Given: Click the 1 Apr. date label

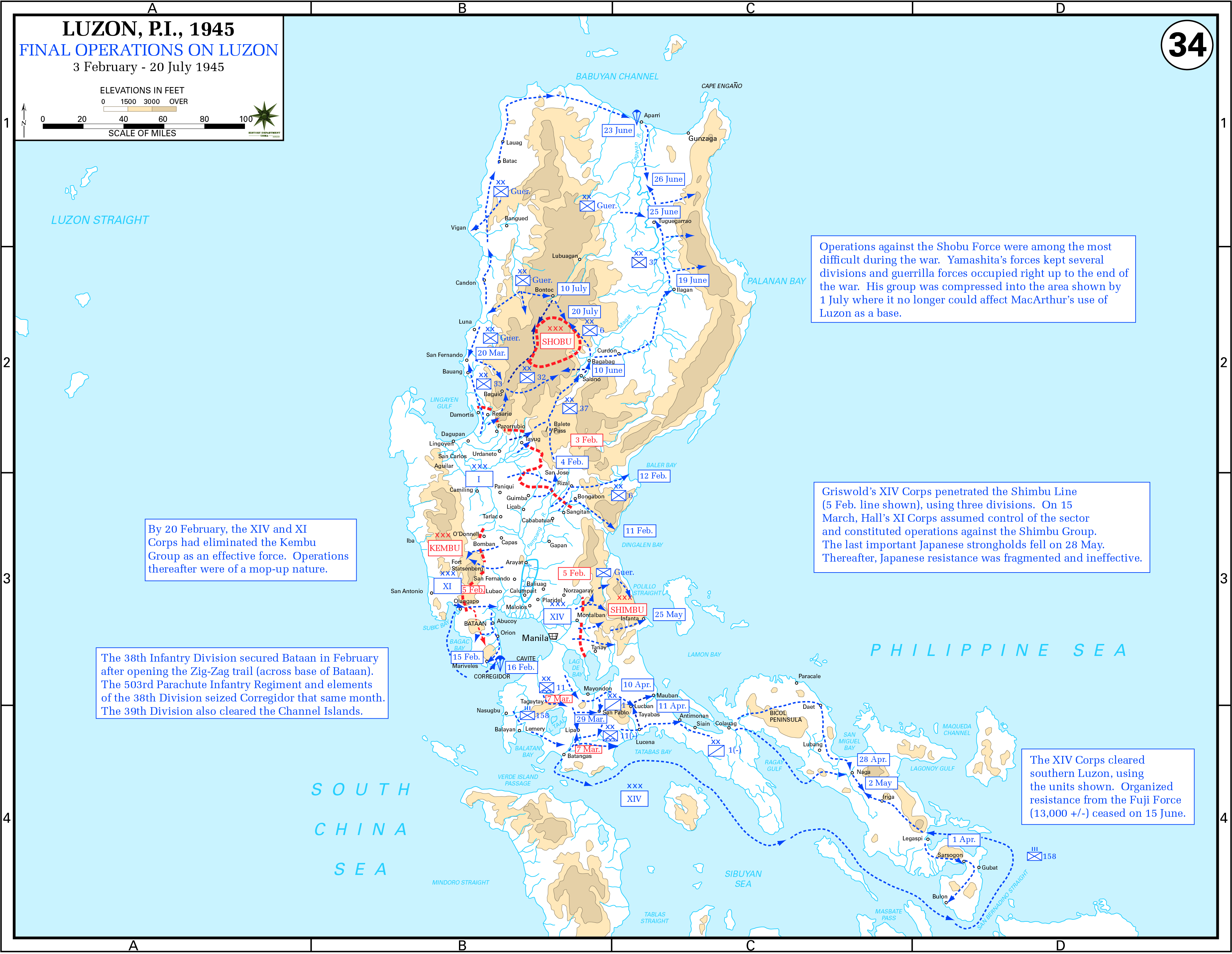Looking at the screenshot, I should click(963, 840).
